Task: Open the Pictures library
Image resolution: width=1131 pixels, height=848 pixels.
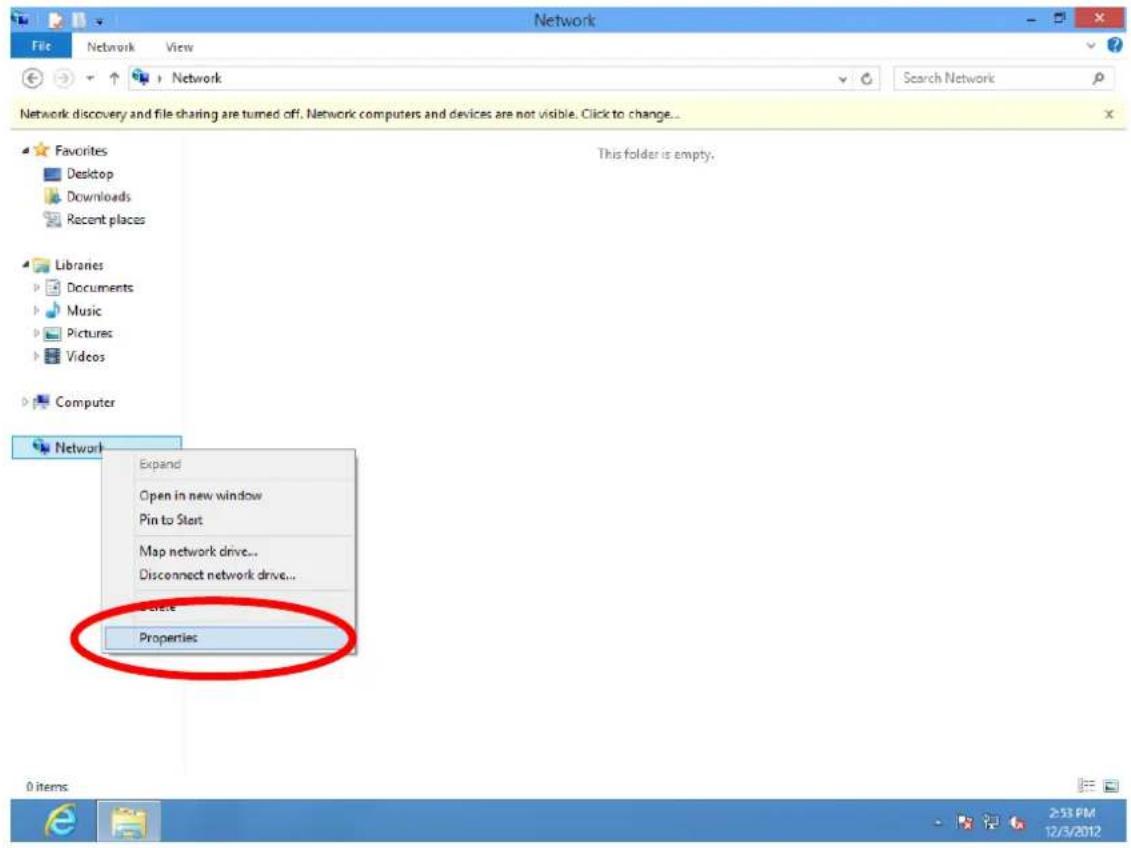Action: pyautogui.click(x=89, y=333)
